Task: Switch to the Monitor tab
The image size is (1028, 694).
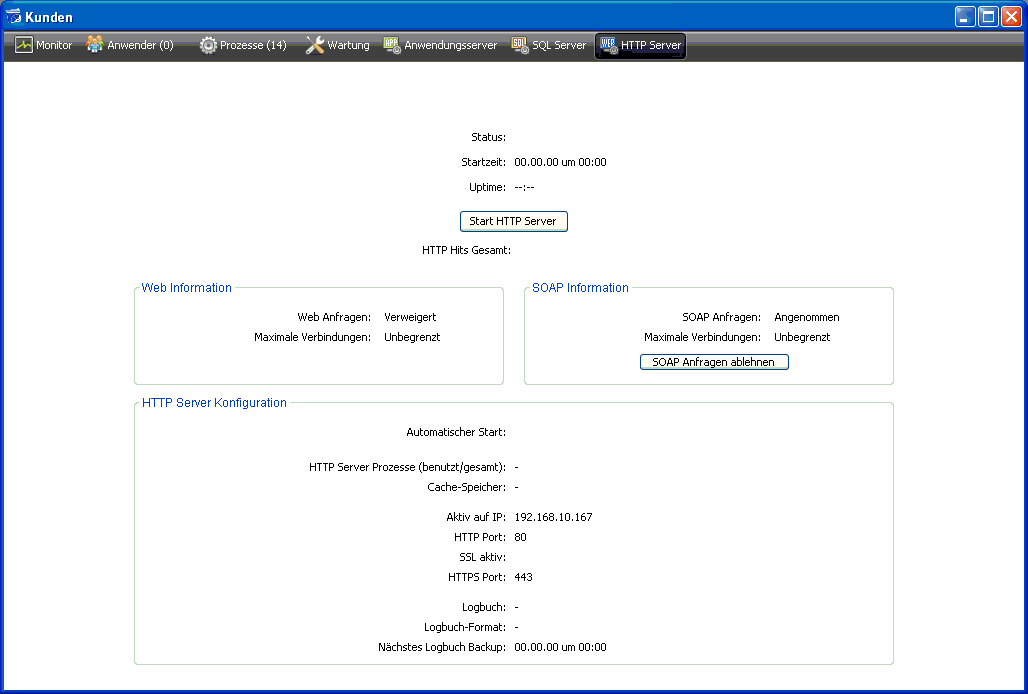Action: click(54, 45)
